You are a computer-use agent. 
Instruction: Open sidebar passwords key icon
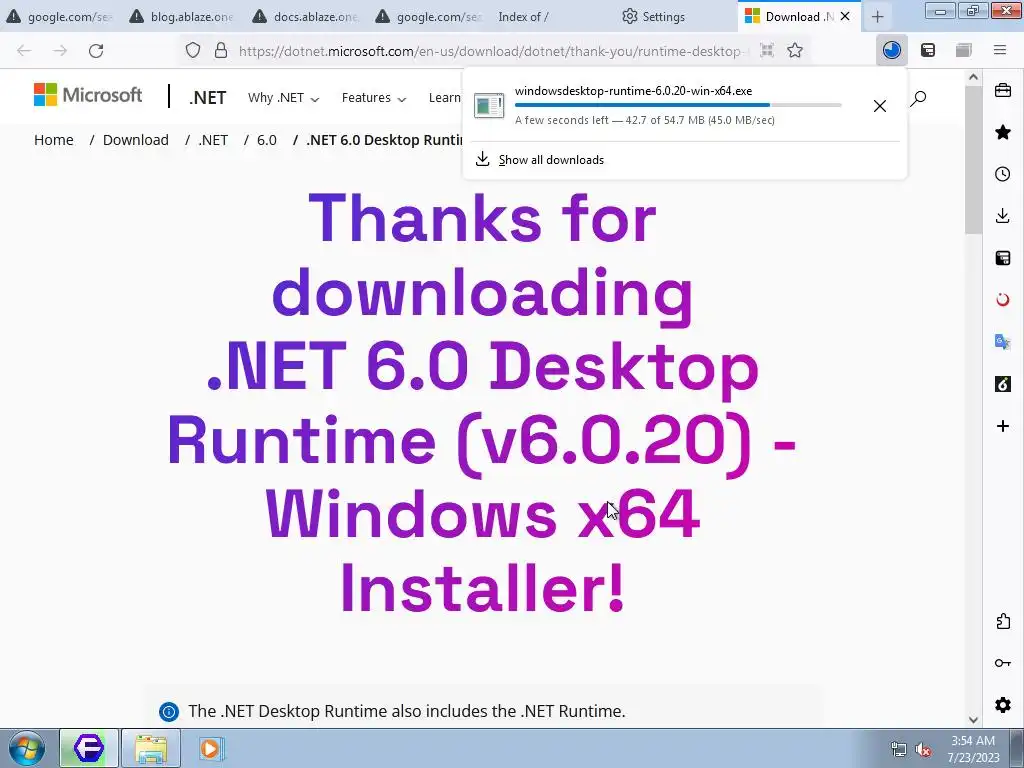(x=1002, y=663)
